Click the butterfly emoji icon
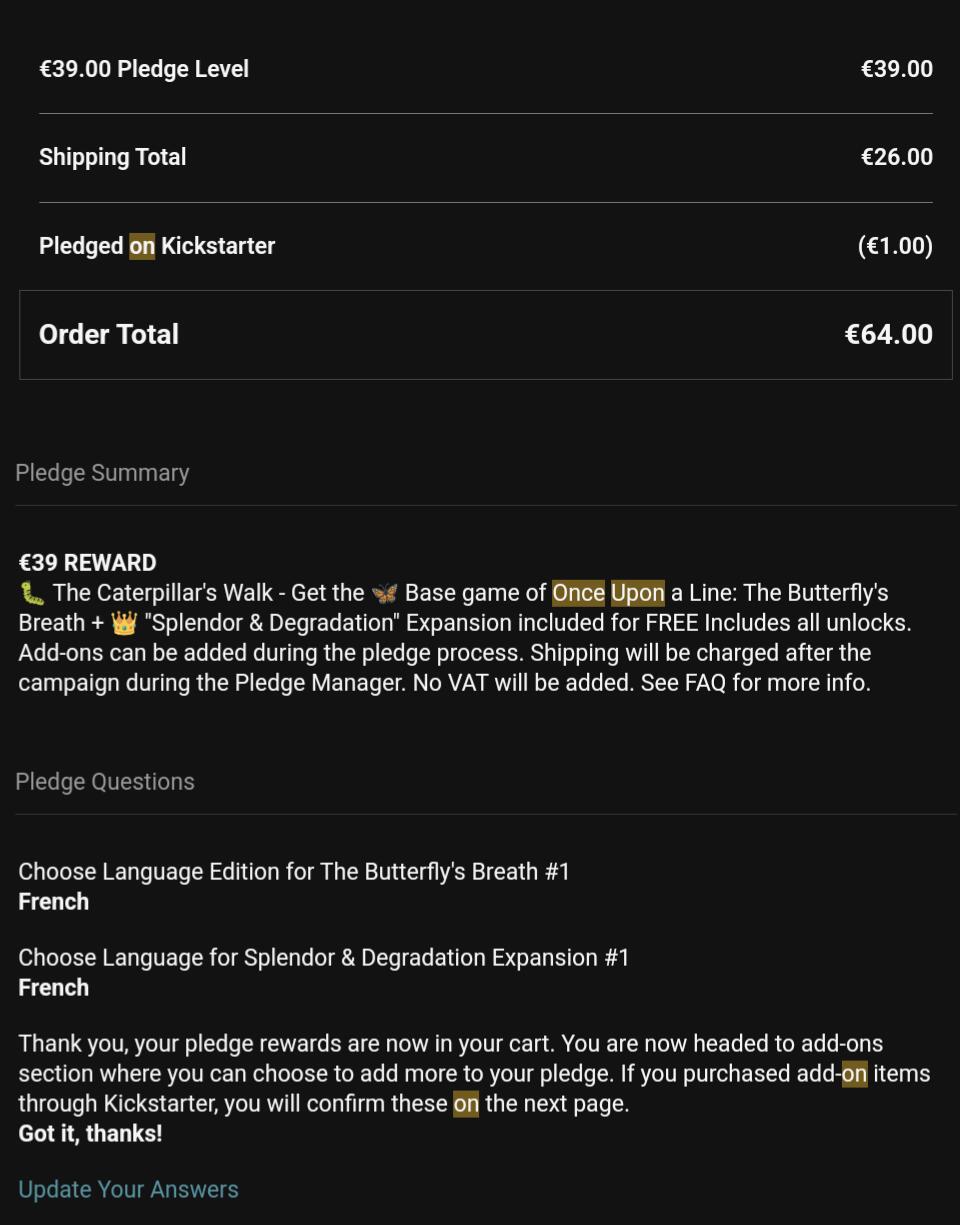Screen dimensions: 960x1225 (x=384, y=593)
